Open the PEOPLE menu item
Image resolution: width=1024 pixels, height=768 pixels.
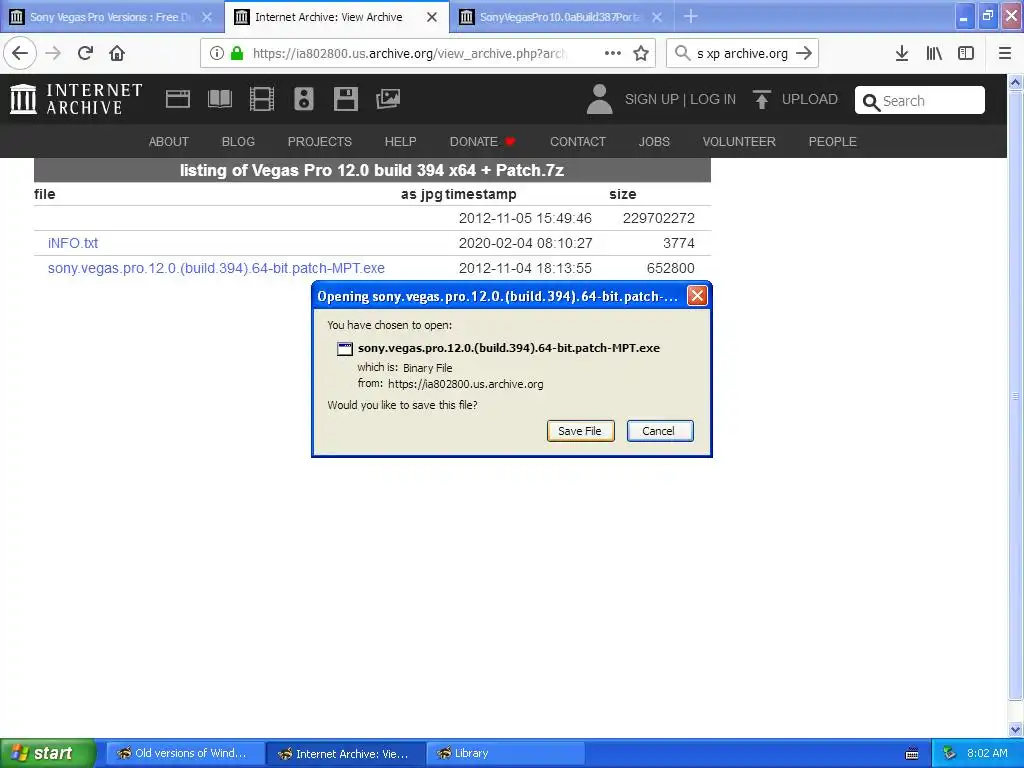coord(832,142)
